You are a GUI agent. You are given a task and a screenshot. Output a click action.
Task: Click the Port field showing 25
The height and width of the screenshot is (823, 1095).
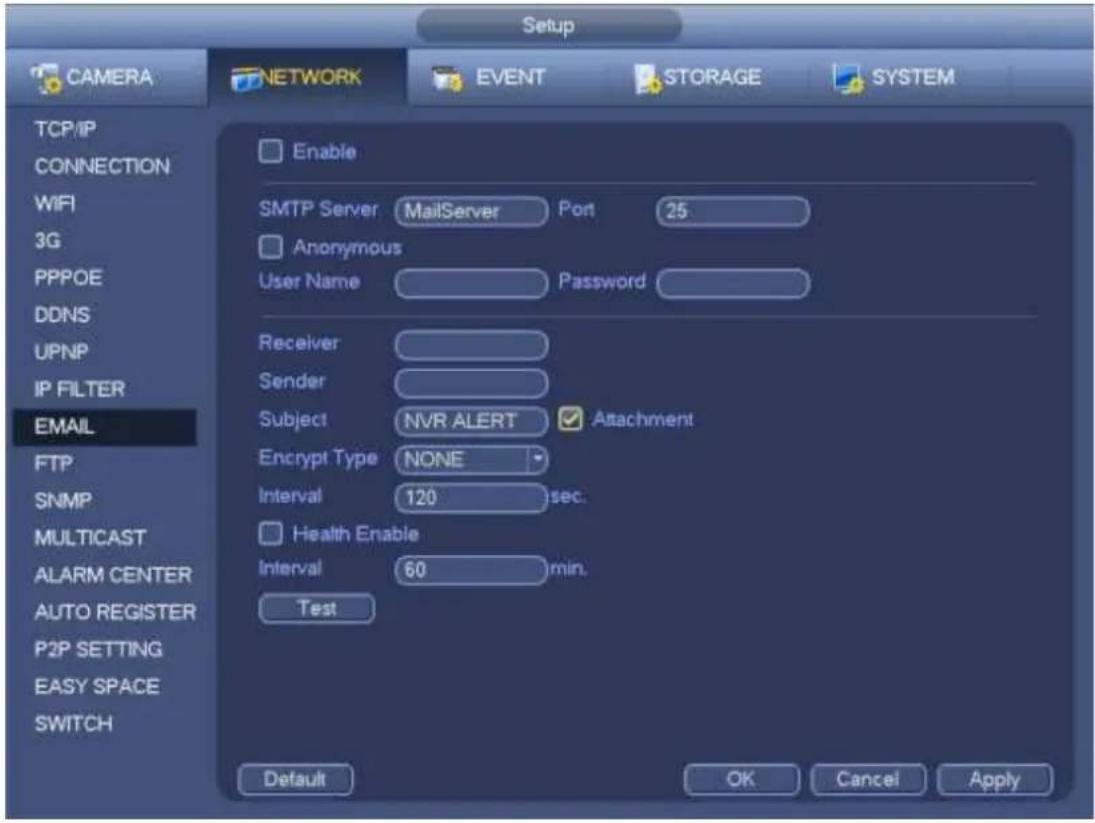(x=733, y=211)
